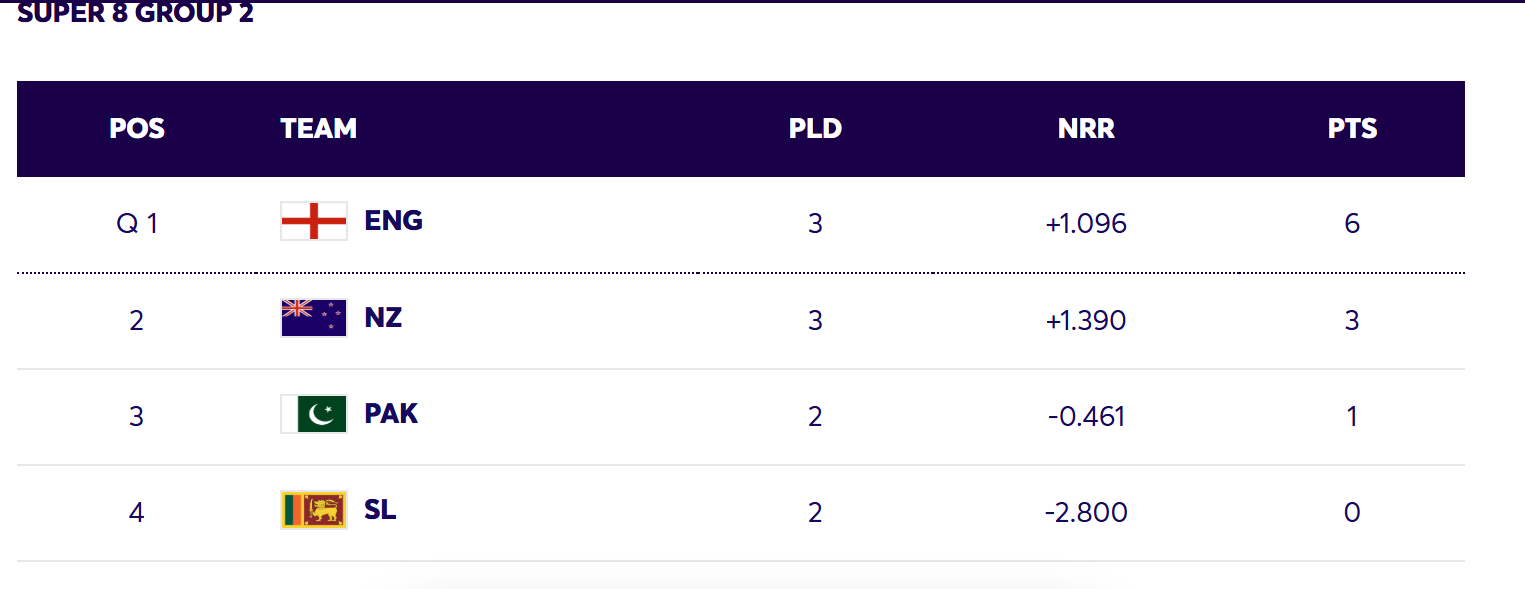Screen dimensions: 1525x589
Task: Select the SL team name
Action: point(380,511)
